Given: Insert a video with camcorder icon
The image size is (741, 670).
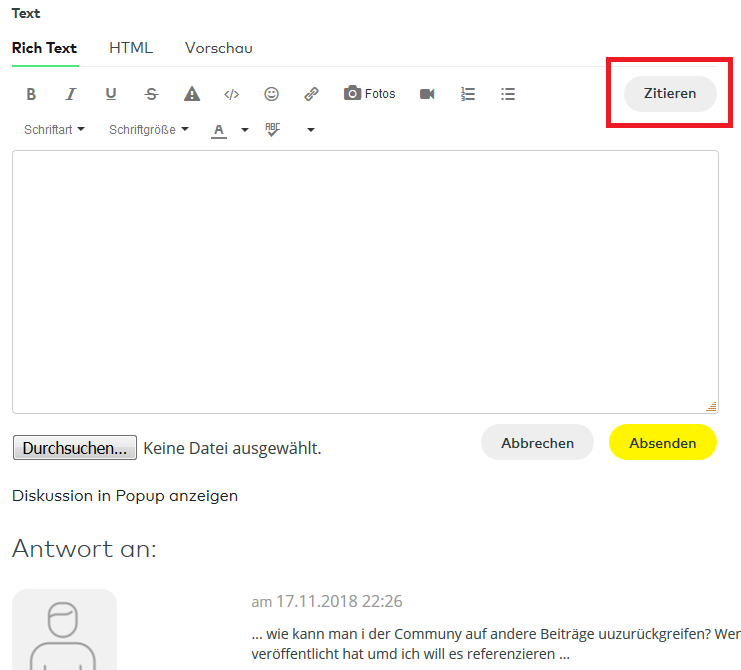Looking at the screenshot, I should coord(427,94).
